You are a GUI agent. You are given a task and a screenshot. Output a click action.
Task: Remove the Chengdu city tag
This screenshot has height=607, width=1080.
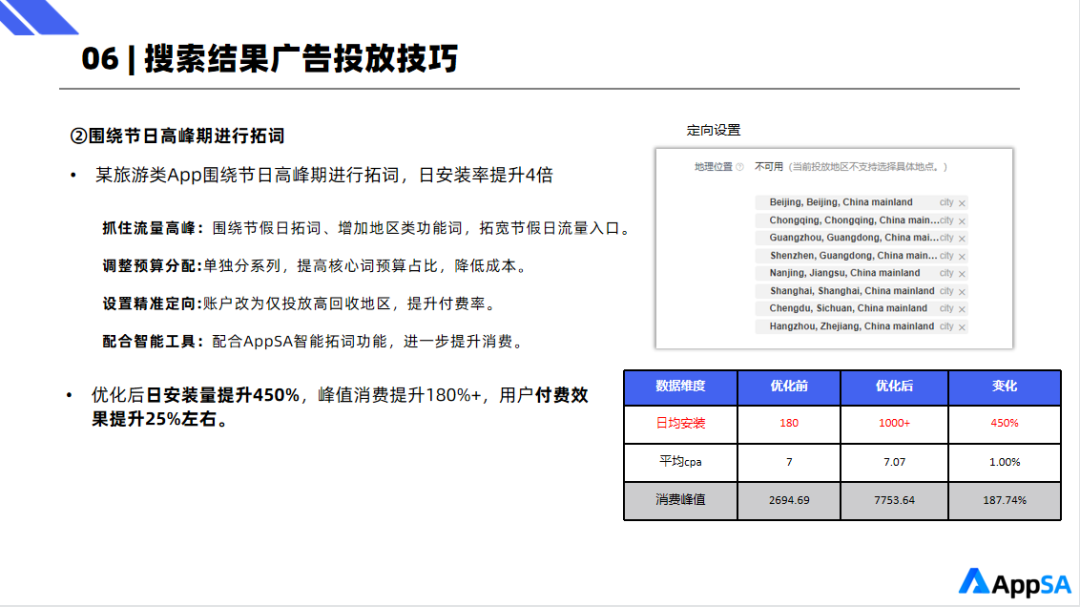[962, 309]
